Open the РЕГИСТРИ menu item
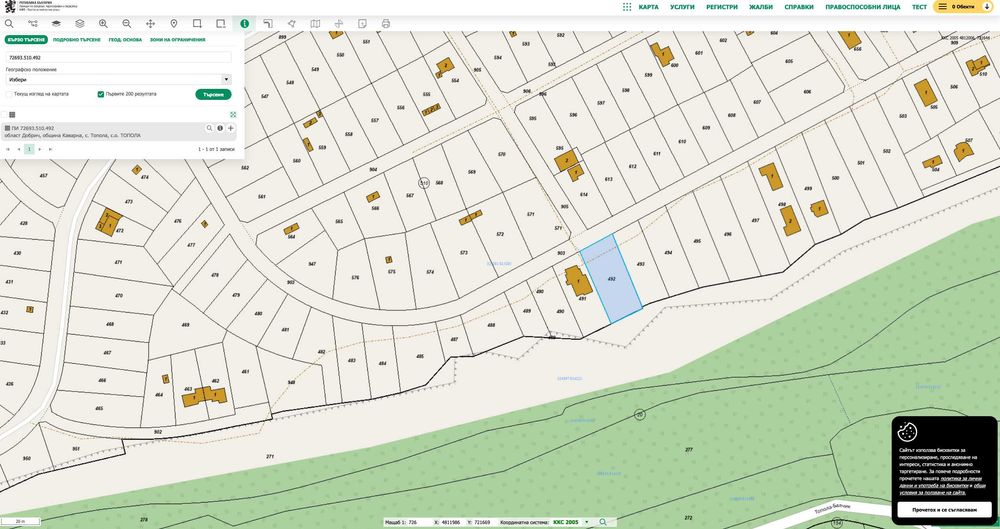1000x529 pixels. pyautogui.click(x=722, y=7)
